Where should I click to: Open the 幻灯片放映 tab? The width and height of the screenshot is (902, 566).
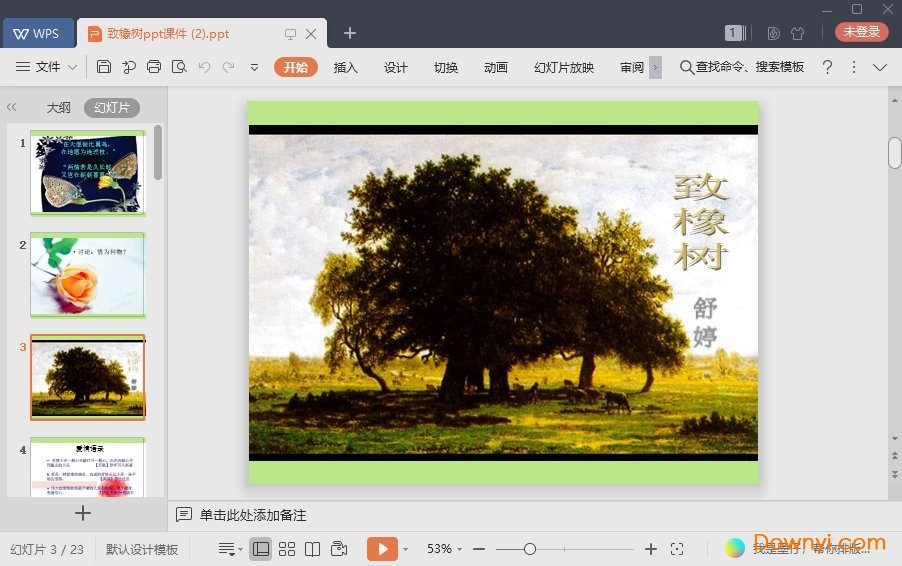[x=564, y=67]
